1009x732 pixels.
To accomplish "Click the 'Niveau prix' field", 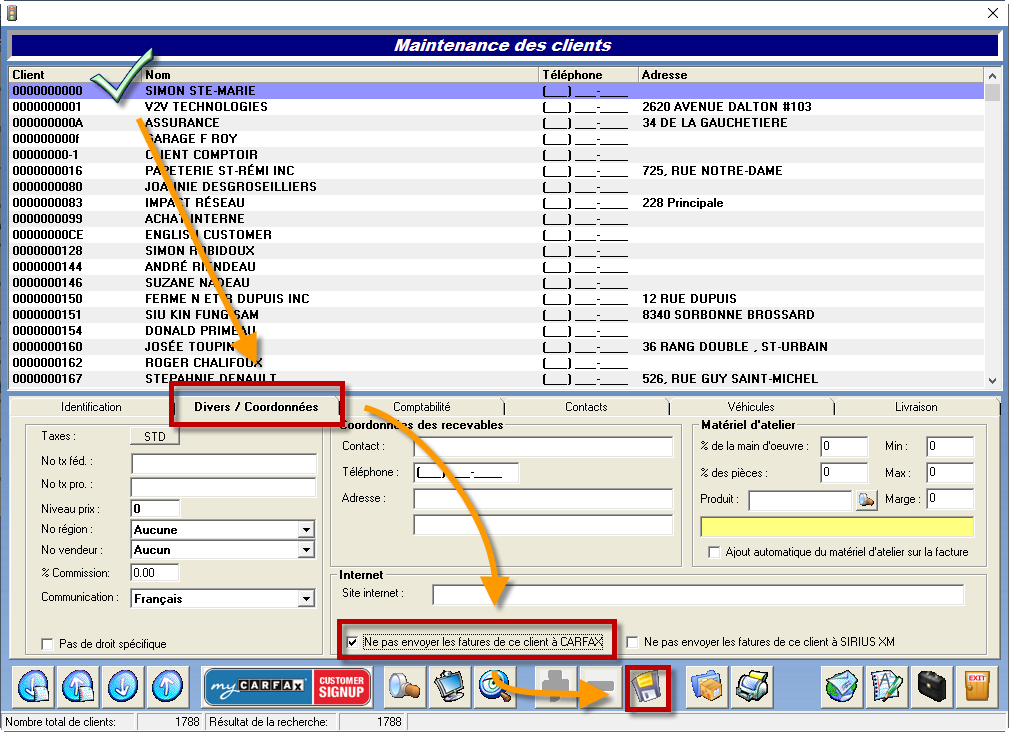I will [x=155, y=509].
